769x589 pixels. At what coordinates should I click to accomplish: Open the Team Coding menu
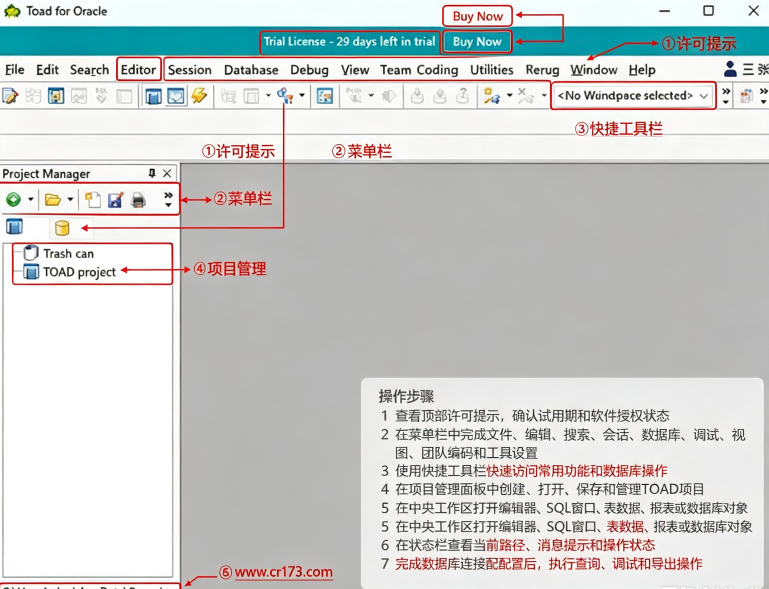(x=419, y=70)
